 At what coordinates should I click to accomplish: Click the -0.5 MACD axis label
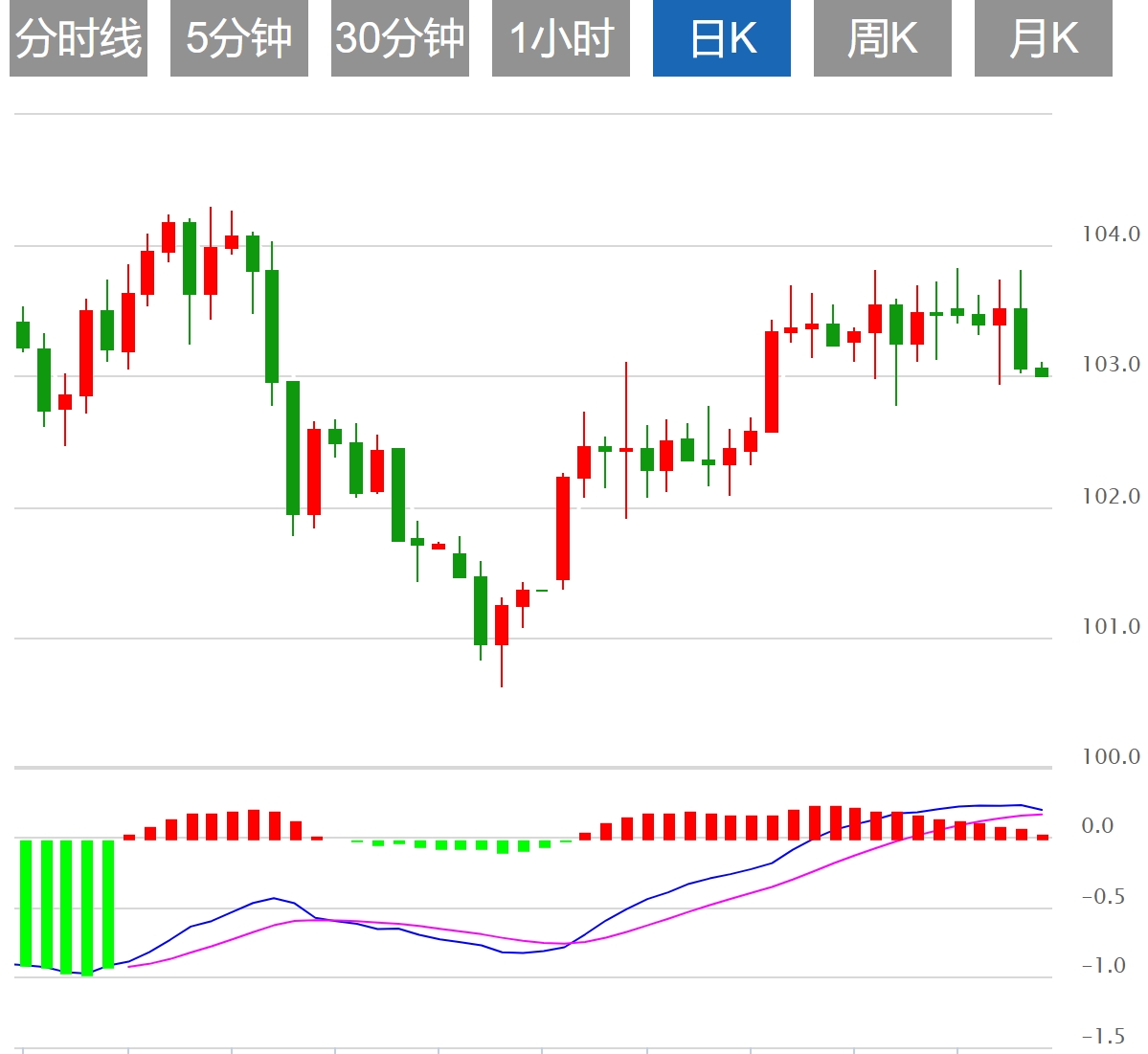coord(1103,897)
